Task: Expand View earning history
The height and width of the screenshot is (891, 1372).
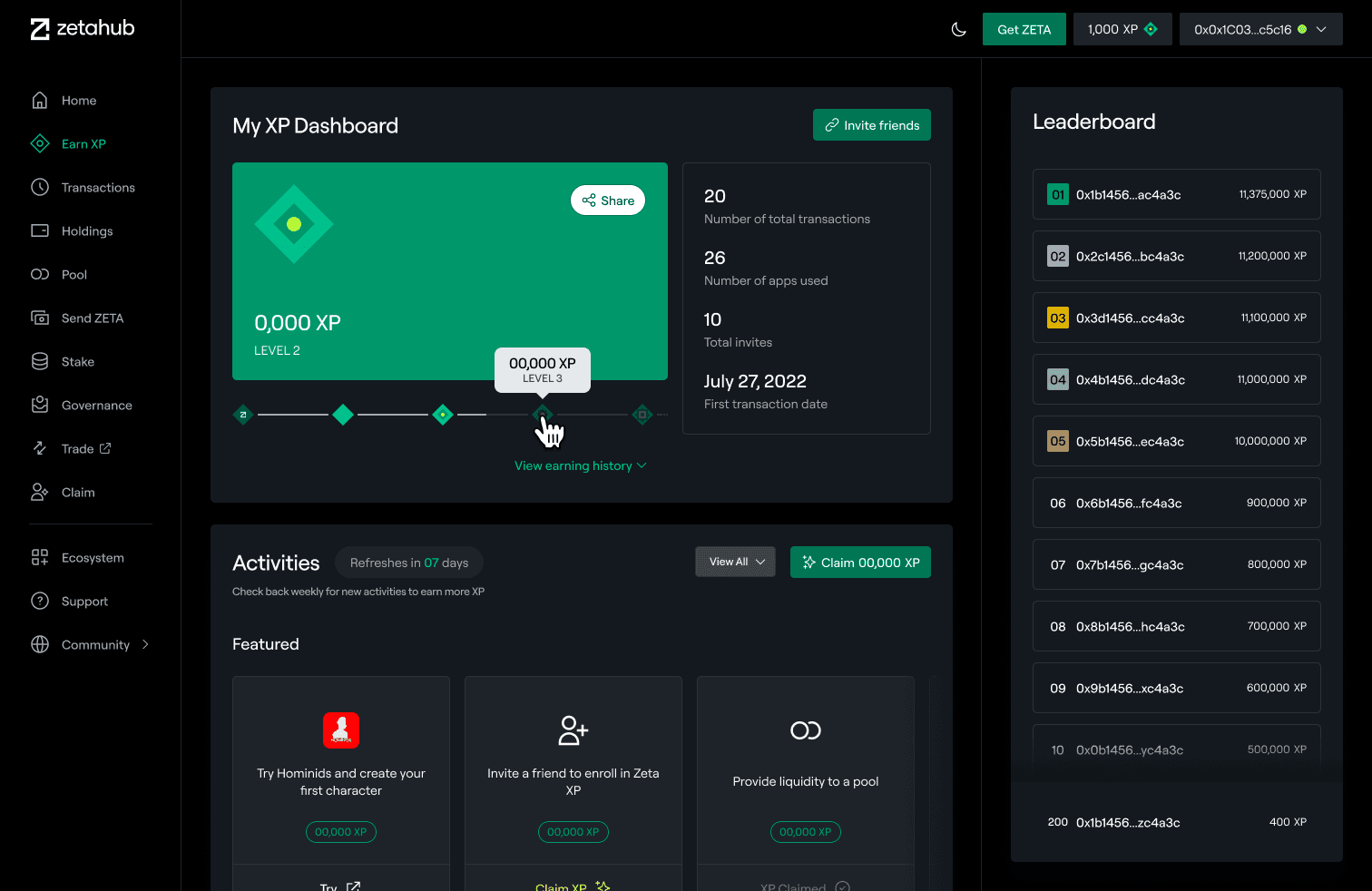Action: coord(581,465)
